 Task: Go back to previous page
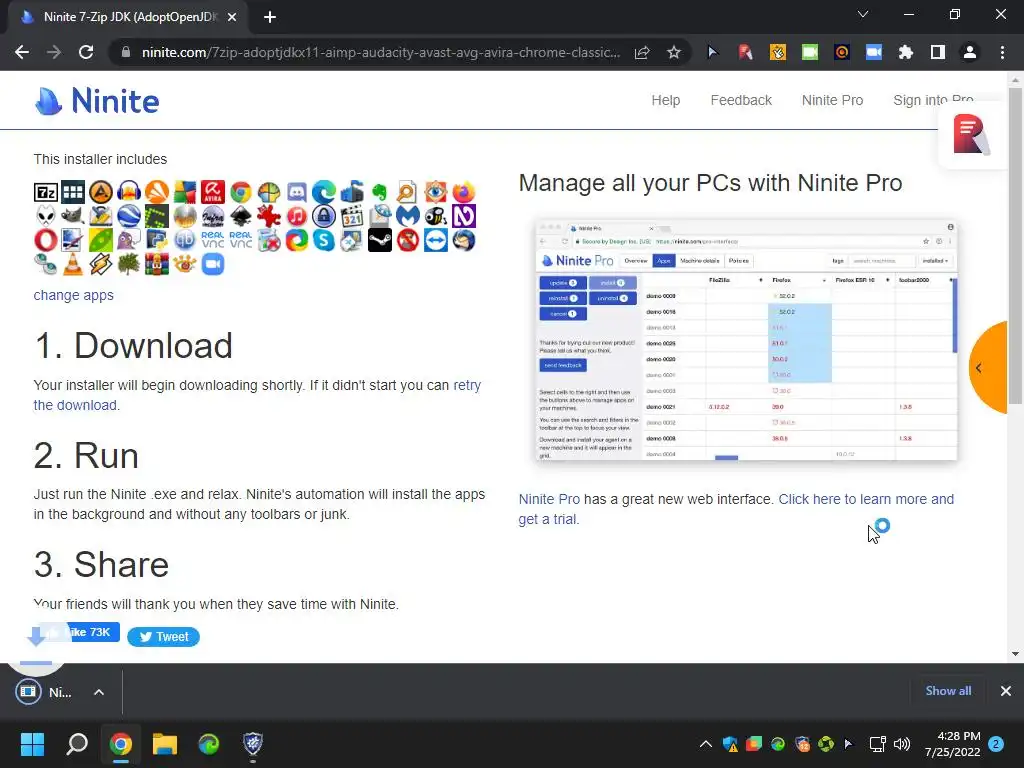coord(22,52)
